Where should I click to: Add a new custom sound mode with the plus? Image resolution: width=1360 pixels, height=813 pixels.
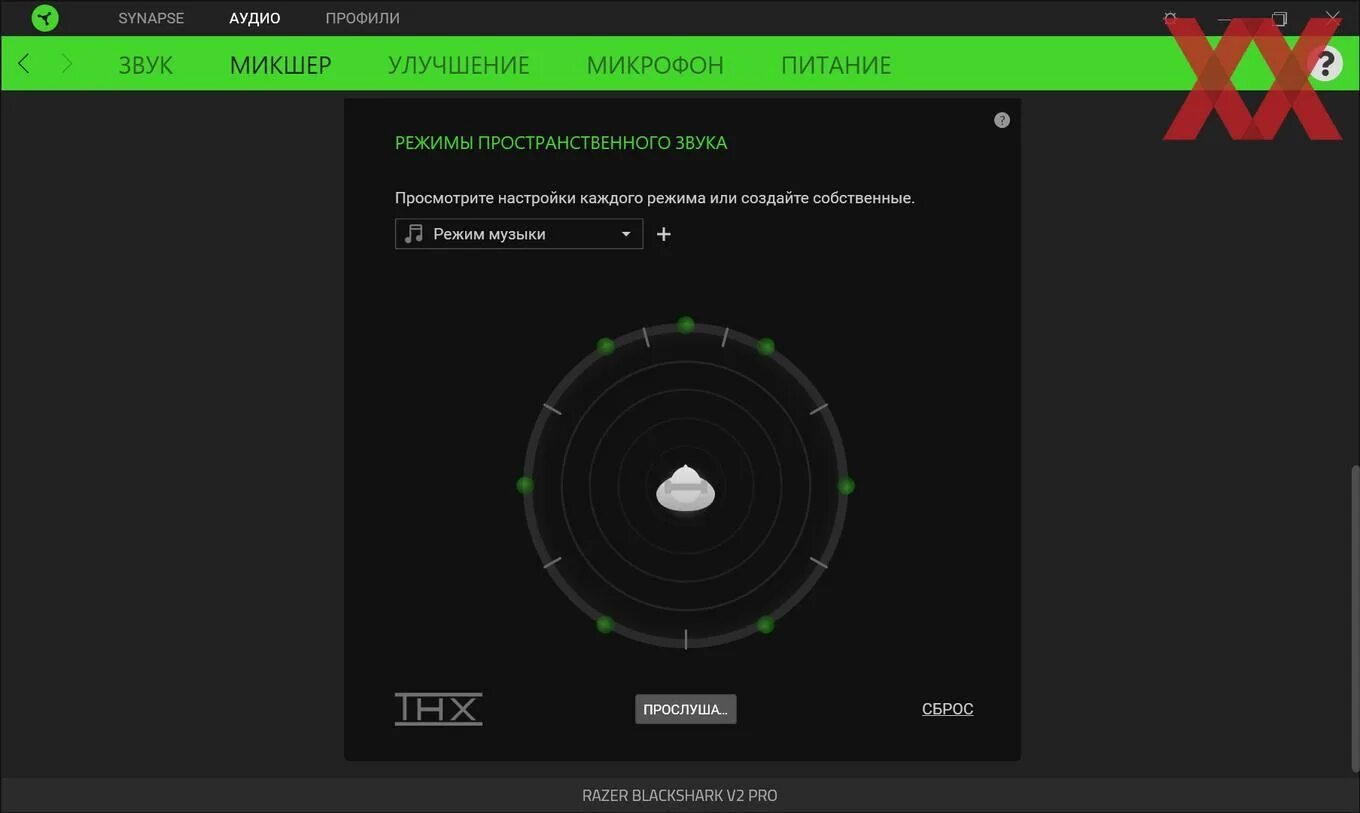click(663, 233)
